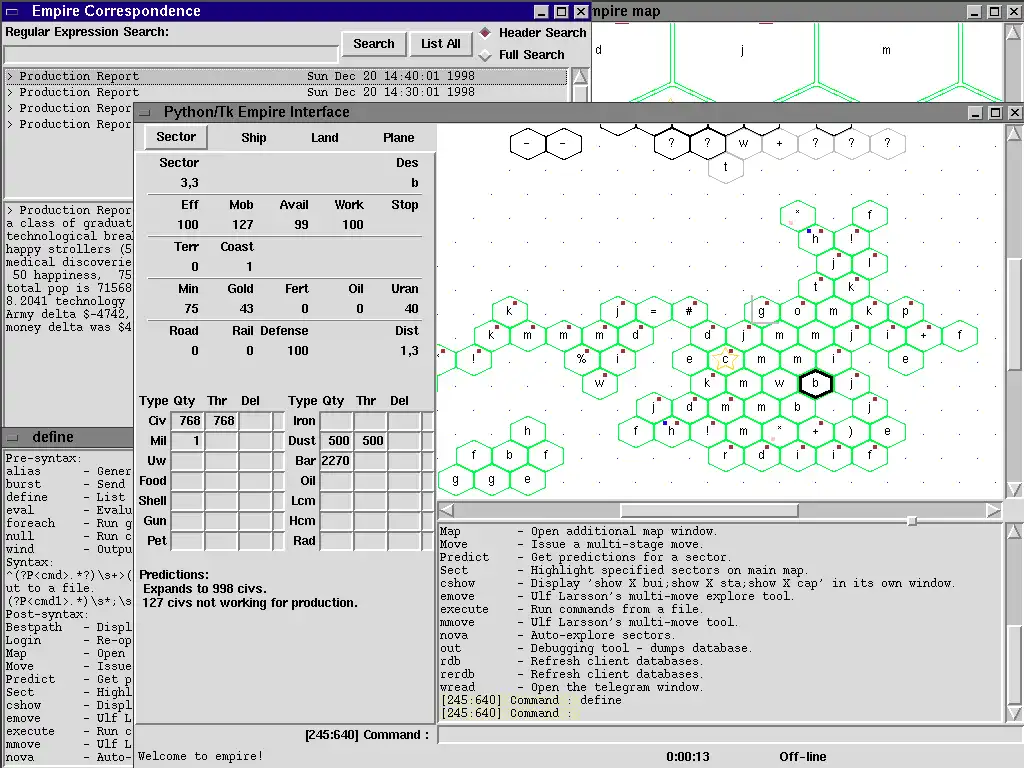This screenshot has width=1024, height=768.
Task: Click the Empire map window scroll up arrow
Action: point(1014,32)
